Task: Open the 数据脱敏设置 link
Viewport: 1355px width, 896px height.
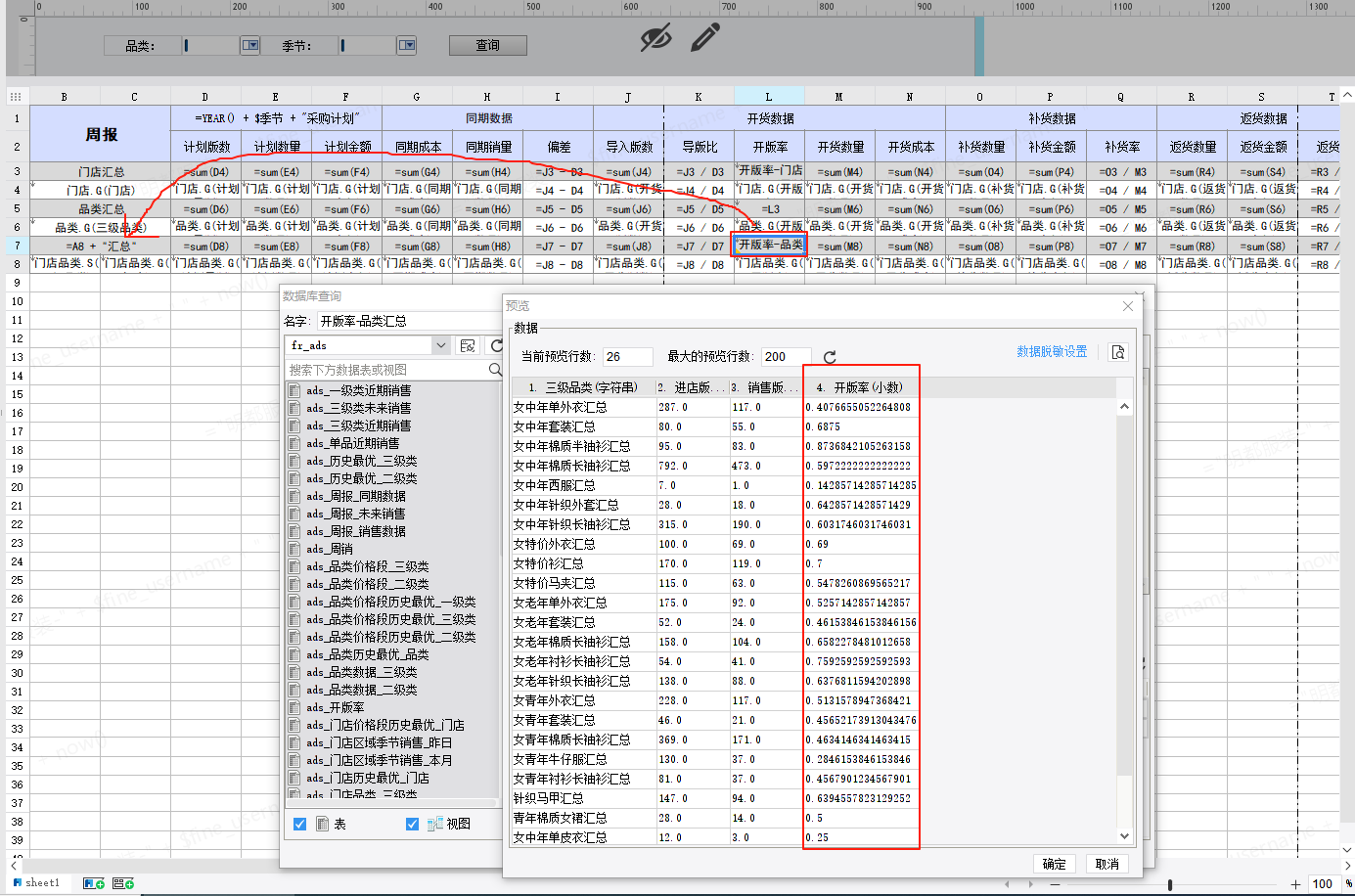Action: point(1052,352)
